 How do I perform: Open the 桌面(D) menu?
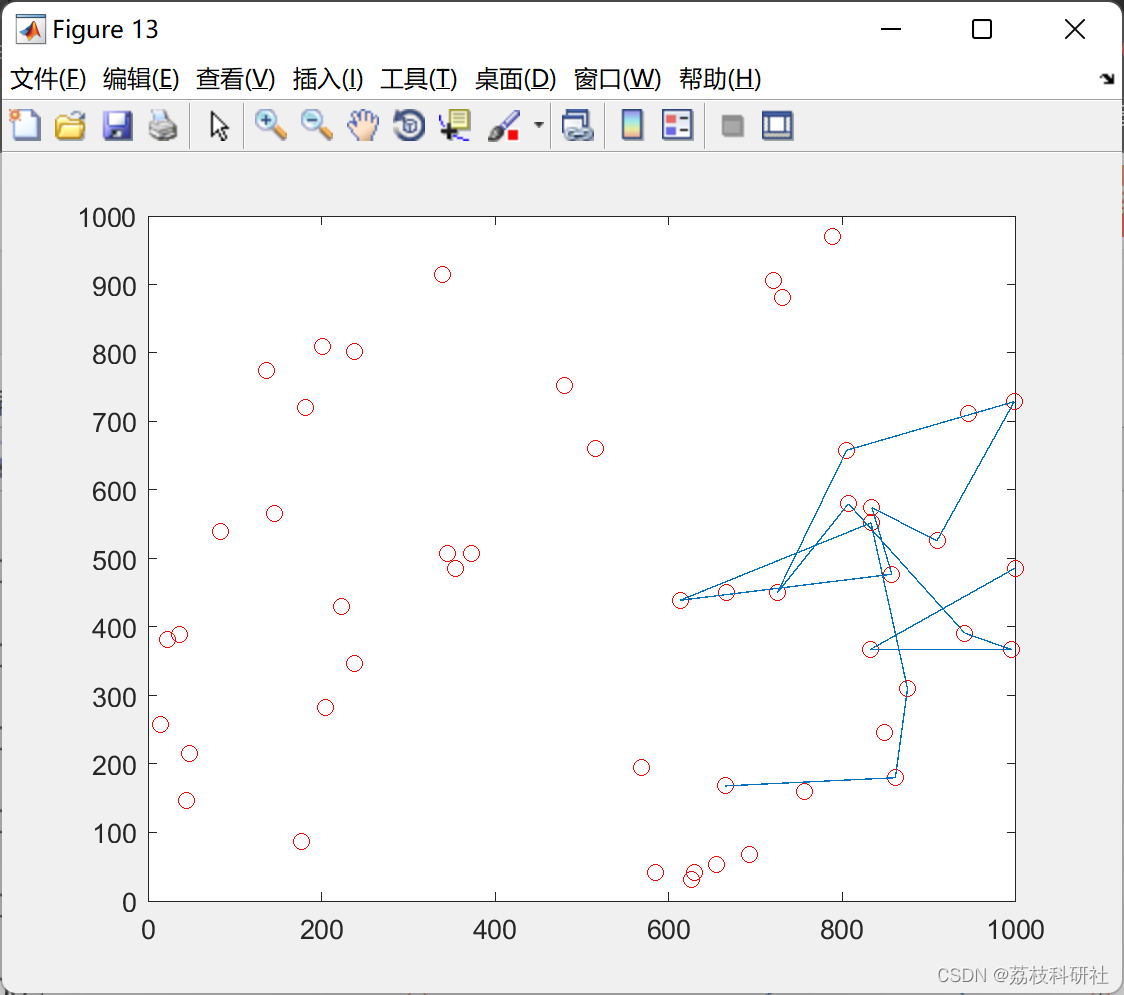pos(515,79)
